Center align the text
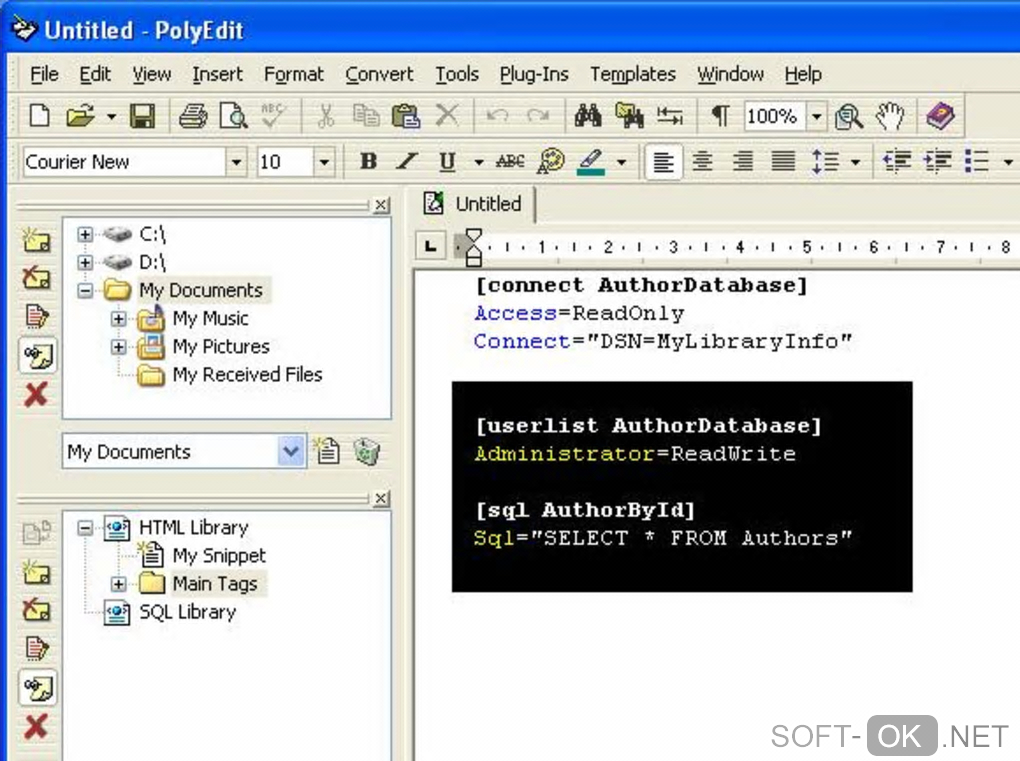This screenshot has width=1020, height=761. click(703, 161)
